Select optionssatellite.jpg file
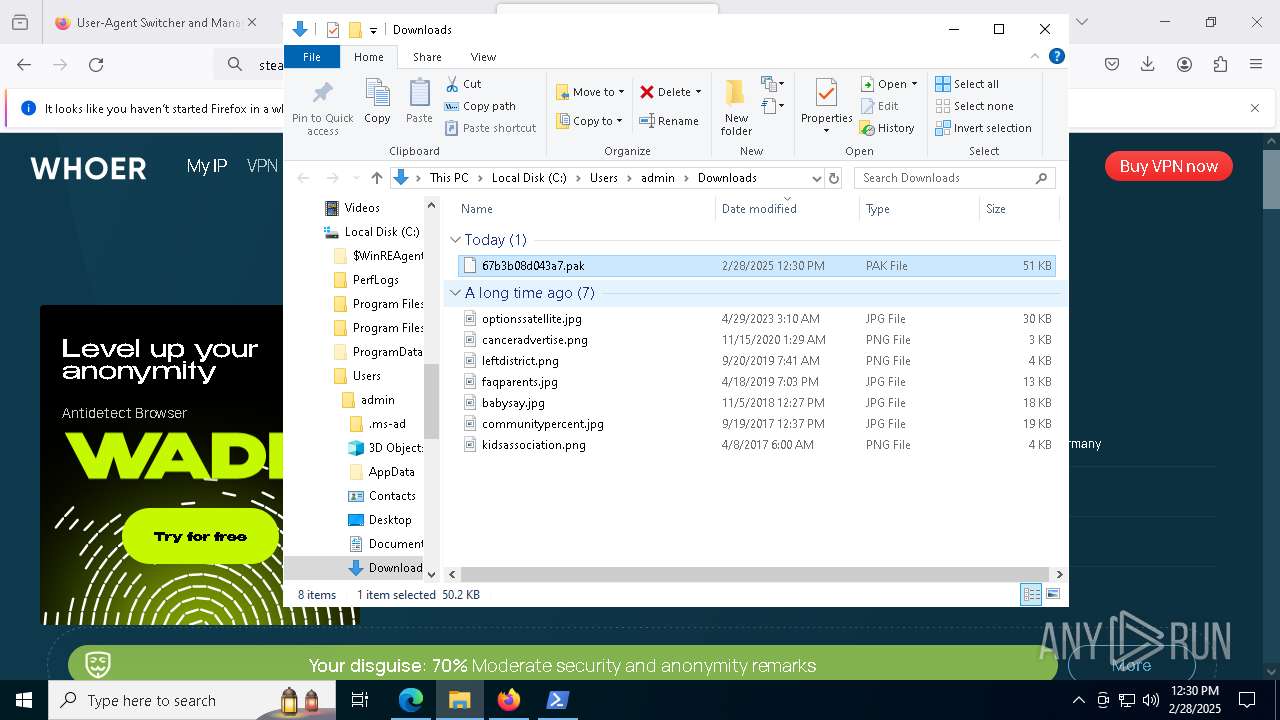 [756, 319]
